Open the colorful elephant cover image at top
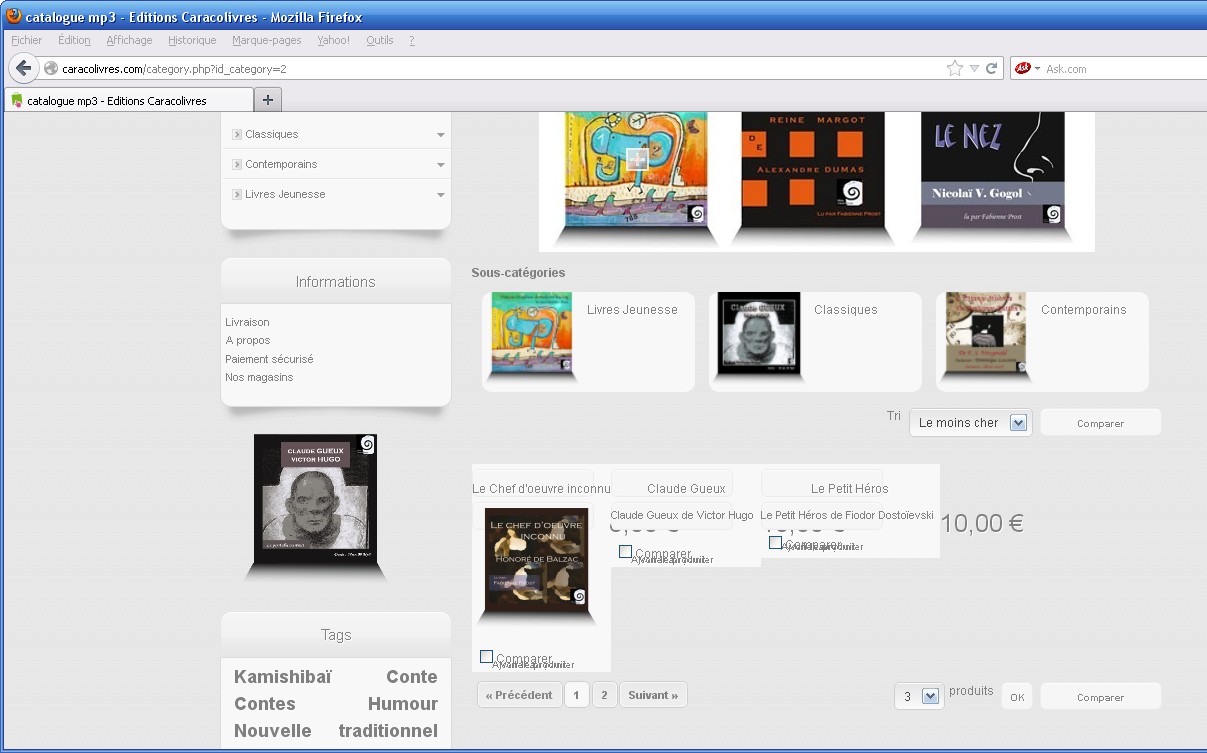1207x753 pixels. coord(636,169)
